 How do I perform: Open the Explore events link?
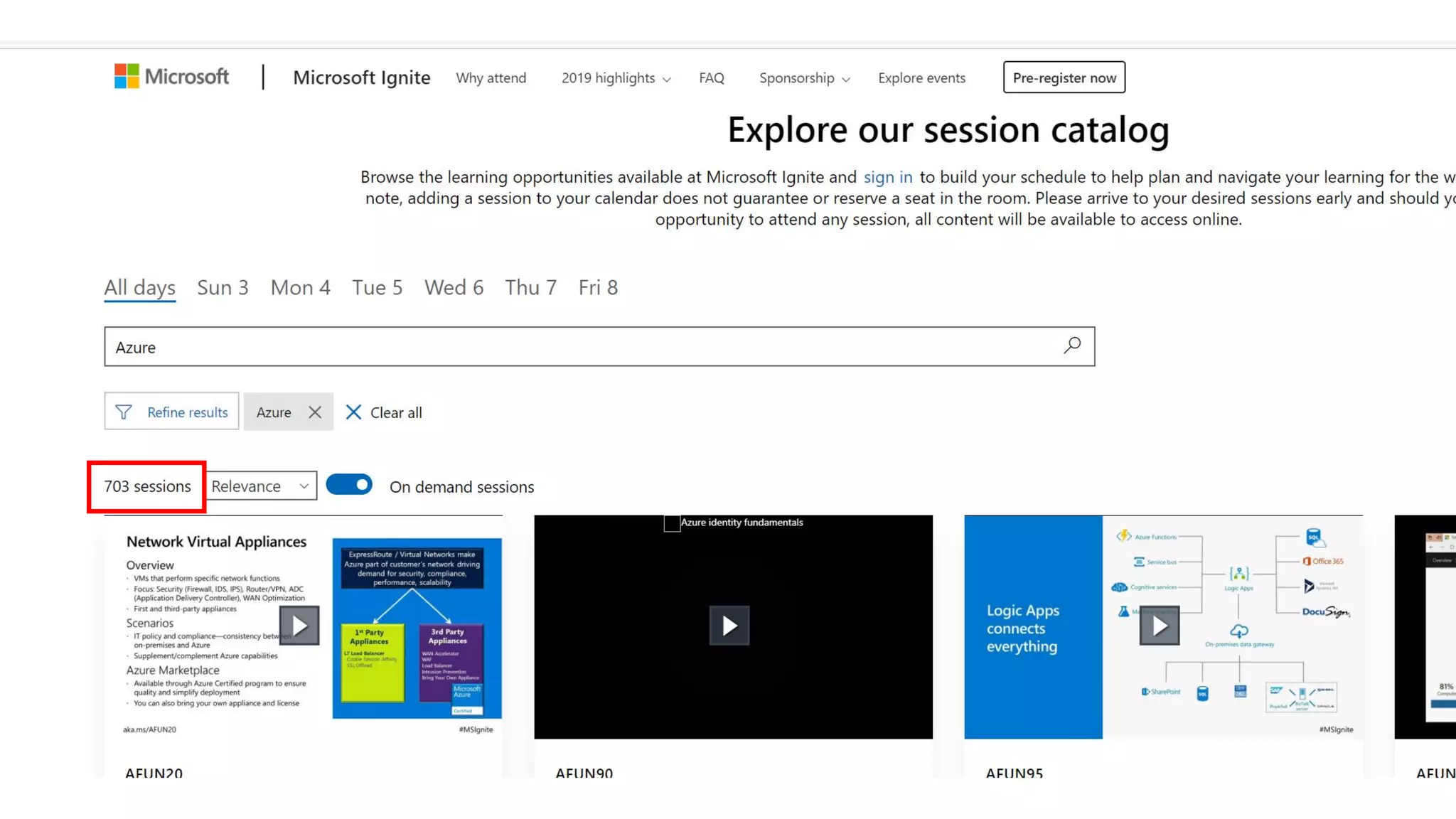(921, 78)
